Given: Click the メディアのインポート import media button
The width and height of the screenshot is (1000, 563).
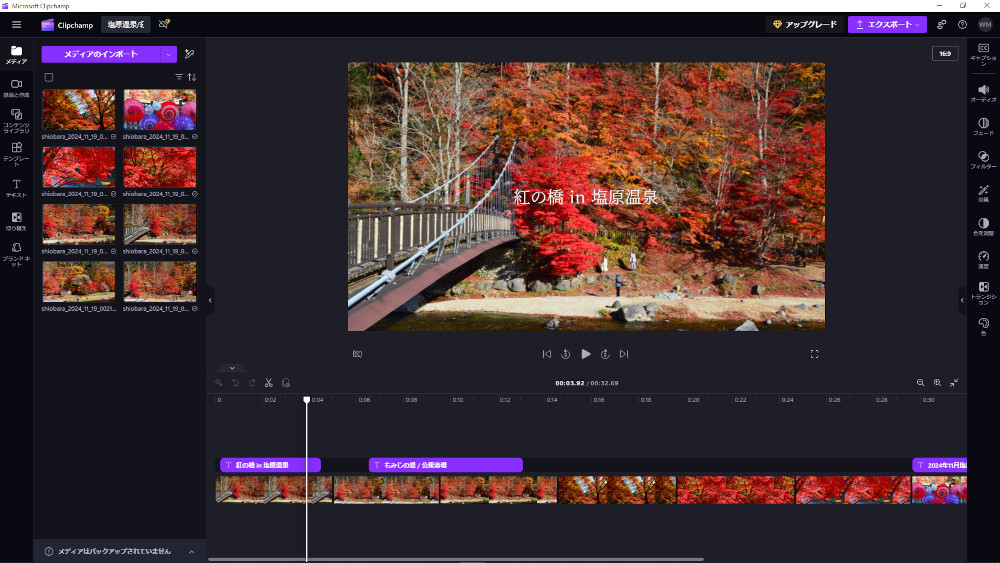Looking at the screenshot, I should [101, 54].
